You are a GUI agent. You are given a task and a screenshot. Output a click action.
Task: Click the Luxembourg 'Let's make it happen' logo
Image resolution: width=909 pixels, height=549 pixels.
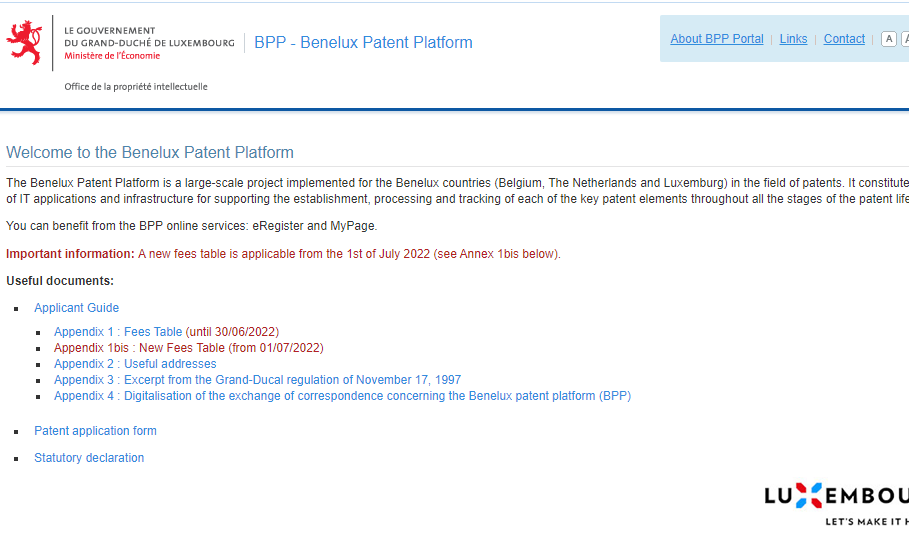[837, 504]
